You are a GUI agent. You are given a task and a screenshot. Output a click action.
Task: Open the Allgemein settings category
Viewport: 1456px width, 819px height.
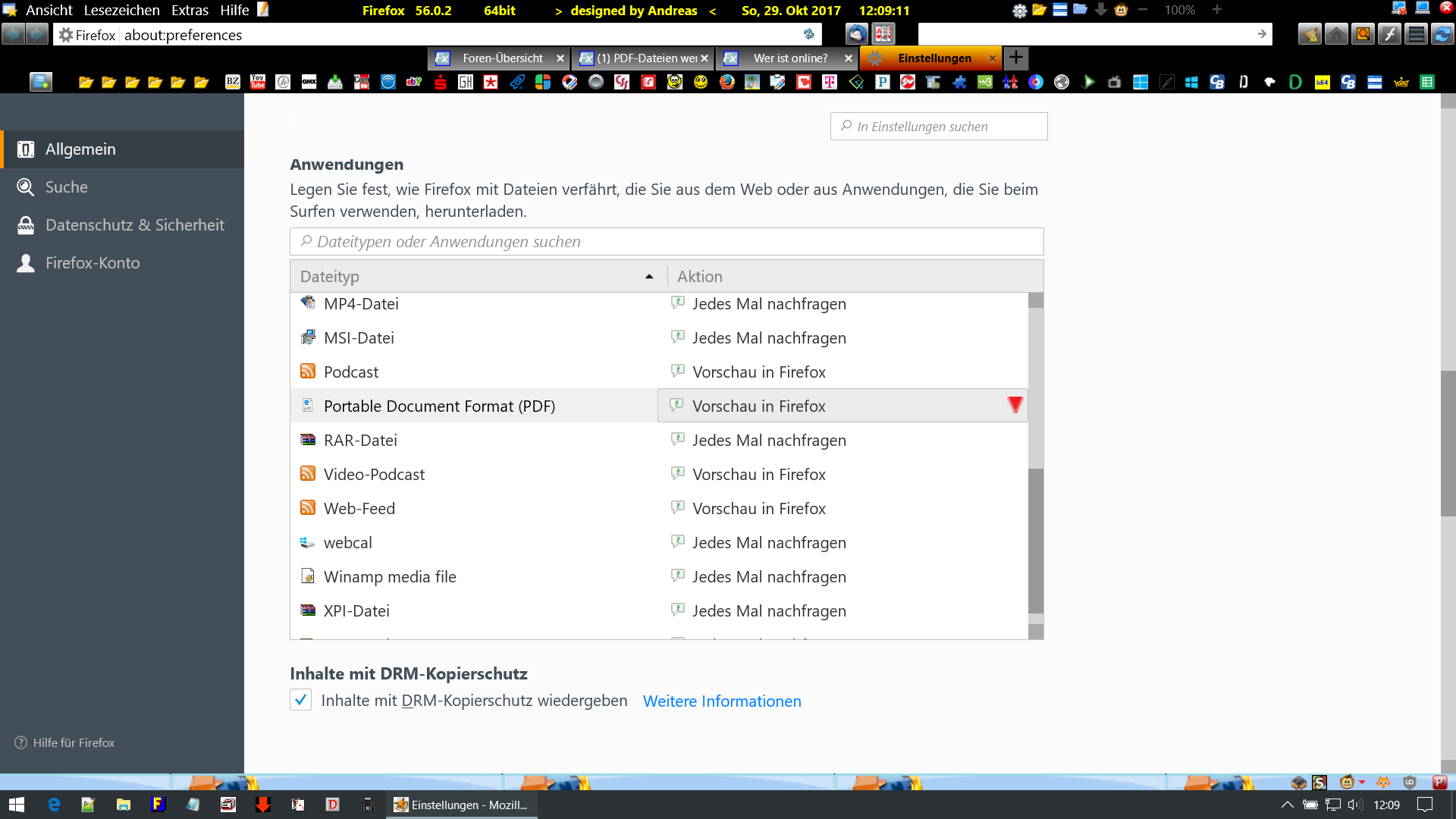[80, 149]
